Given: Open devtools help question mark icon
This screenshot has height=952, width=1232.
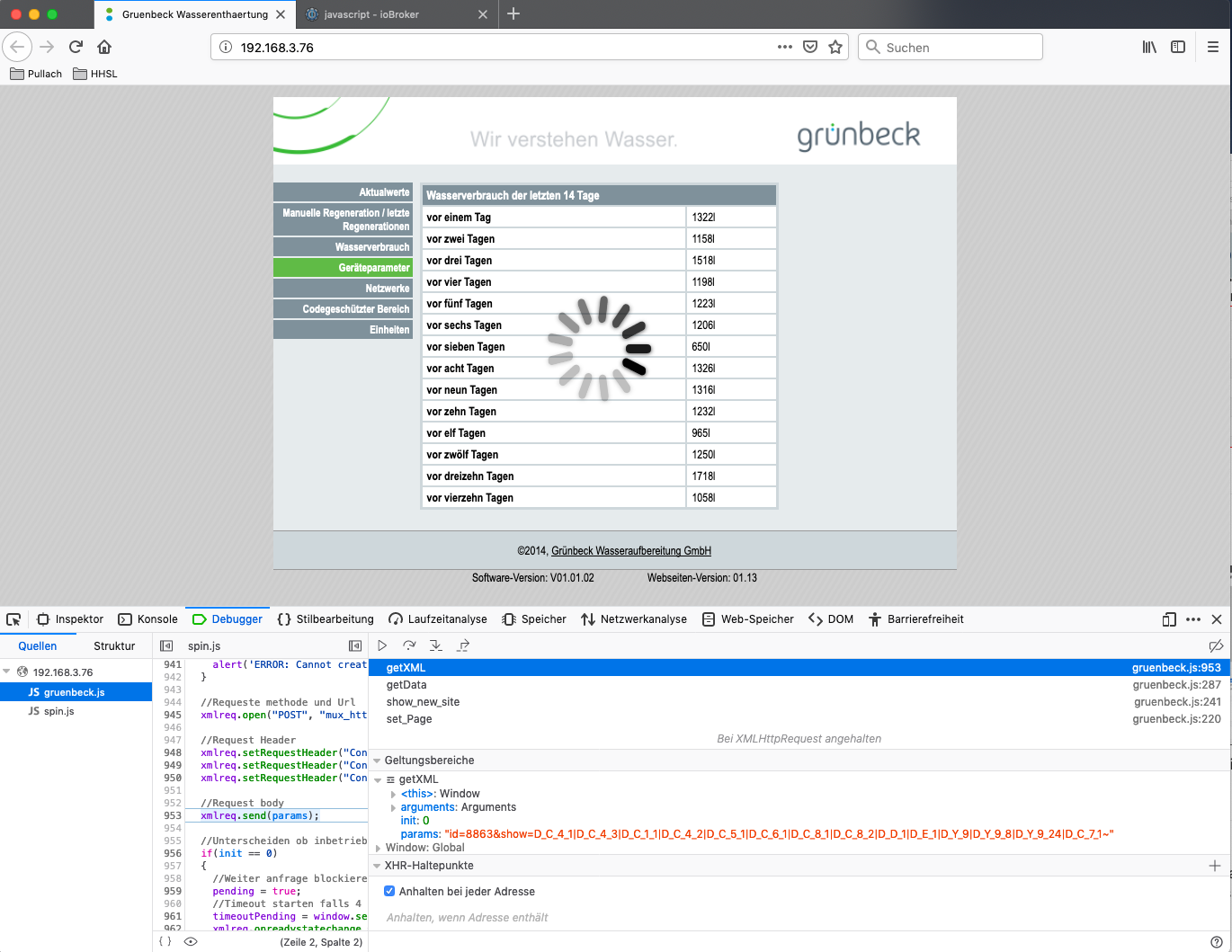Looking at the screenshot, I should pyautogui.click(x=1216, y=941).
